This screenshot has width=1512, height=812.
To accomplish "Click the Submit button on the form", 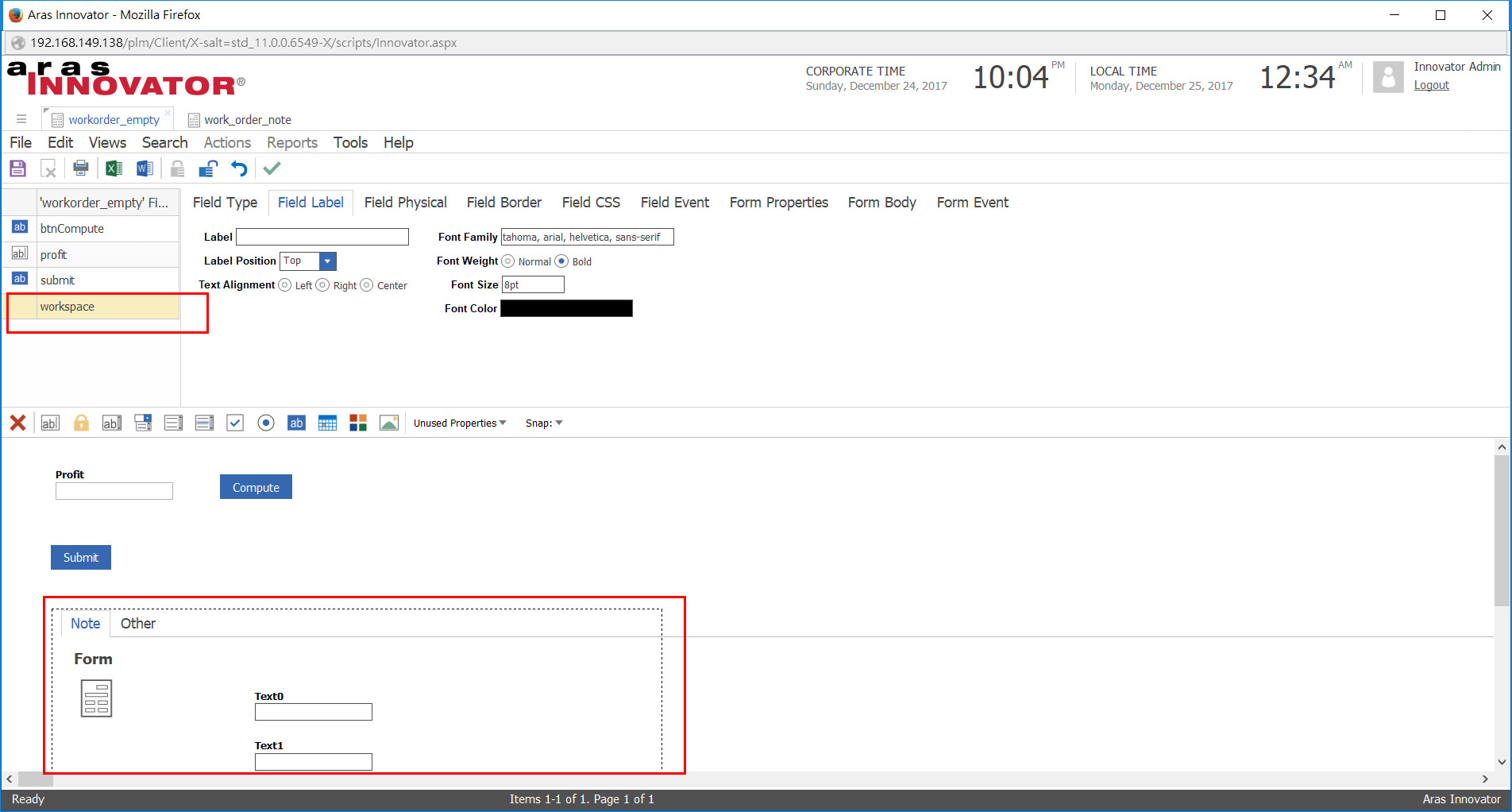I will 81,558.
